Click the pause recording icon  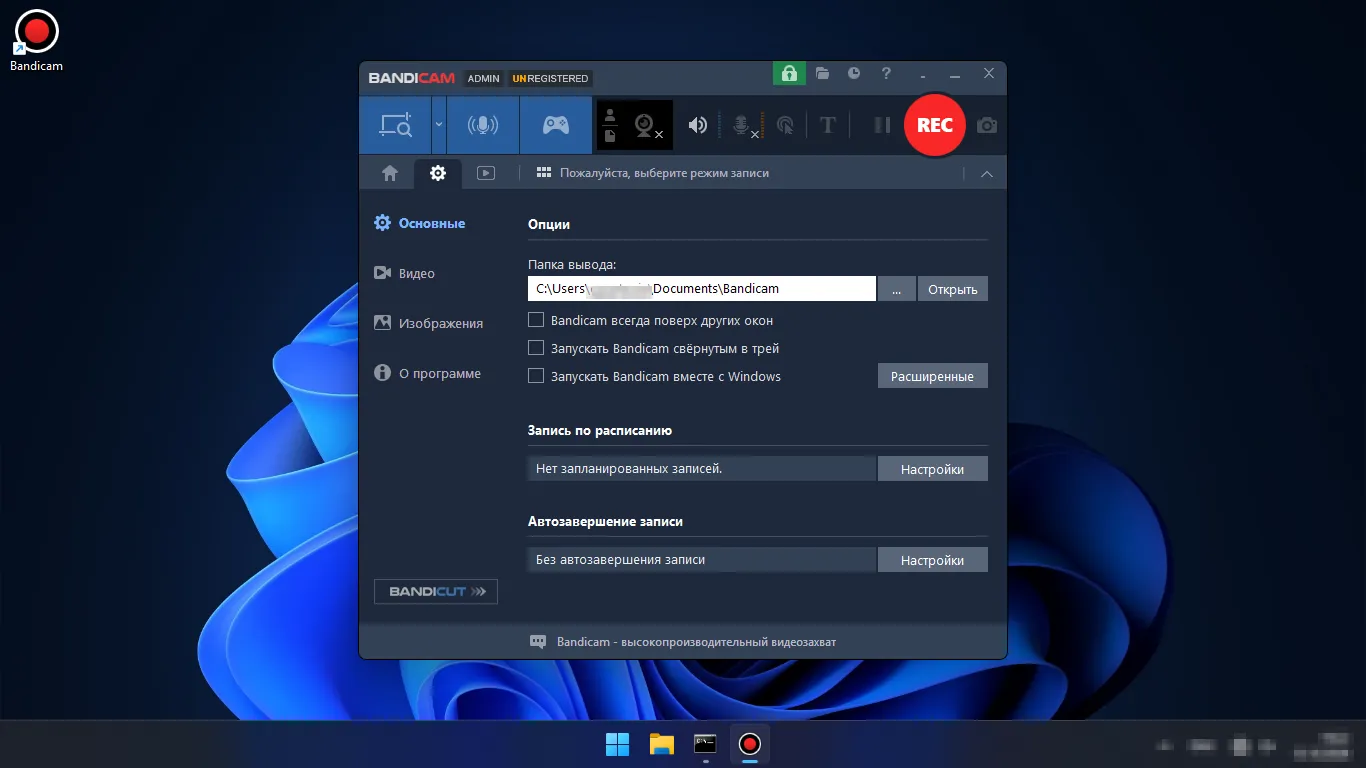[x=882, y=125]
